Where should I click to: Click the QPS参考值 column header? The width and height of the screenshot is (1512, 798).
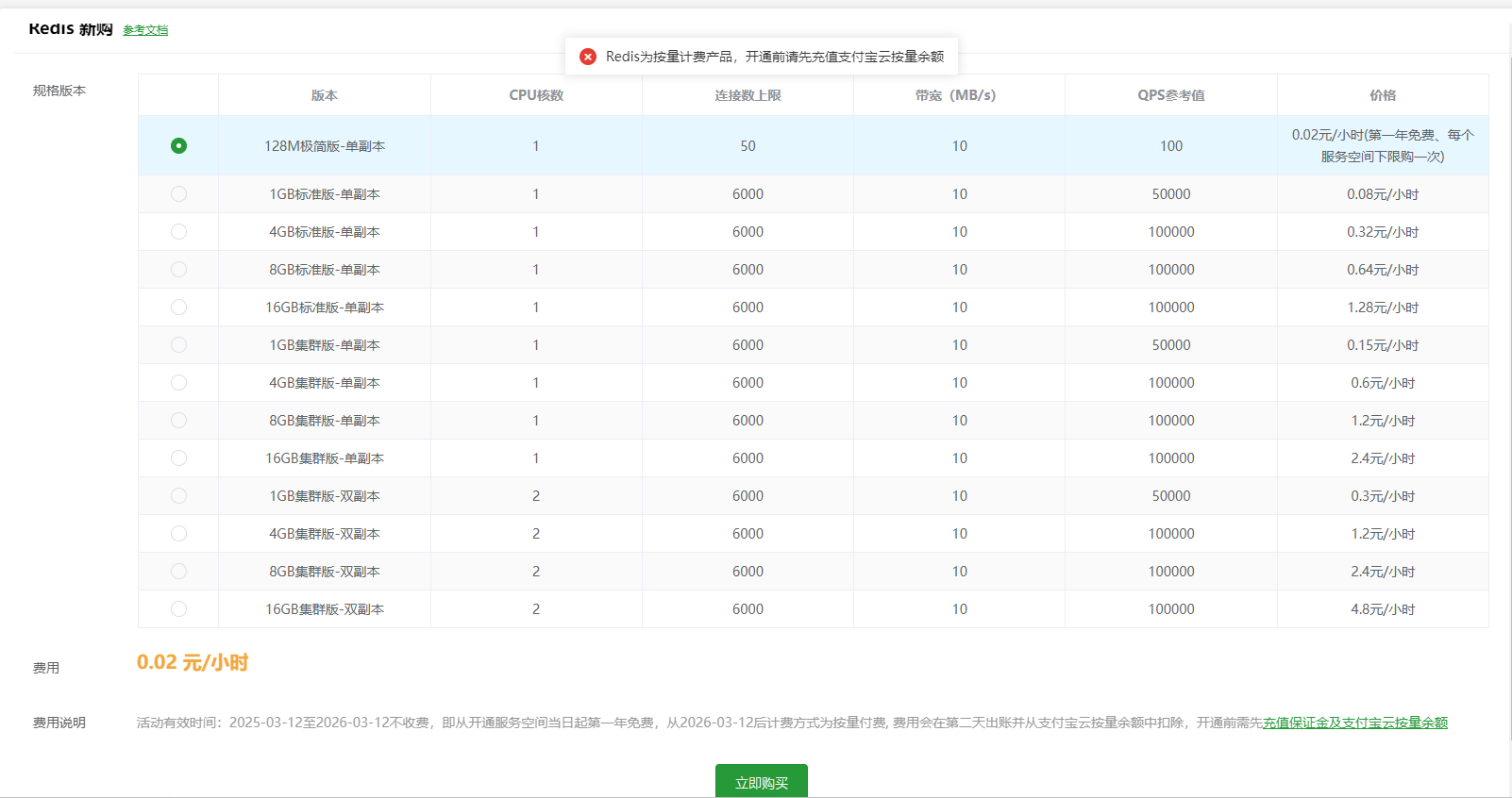[x=1171, y=95]
